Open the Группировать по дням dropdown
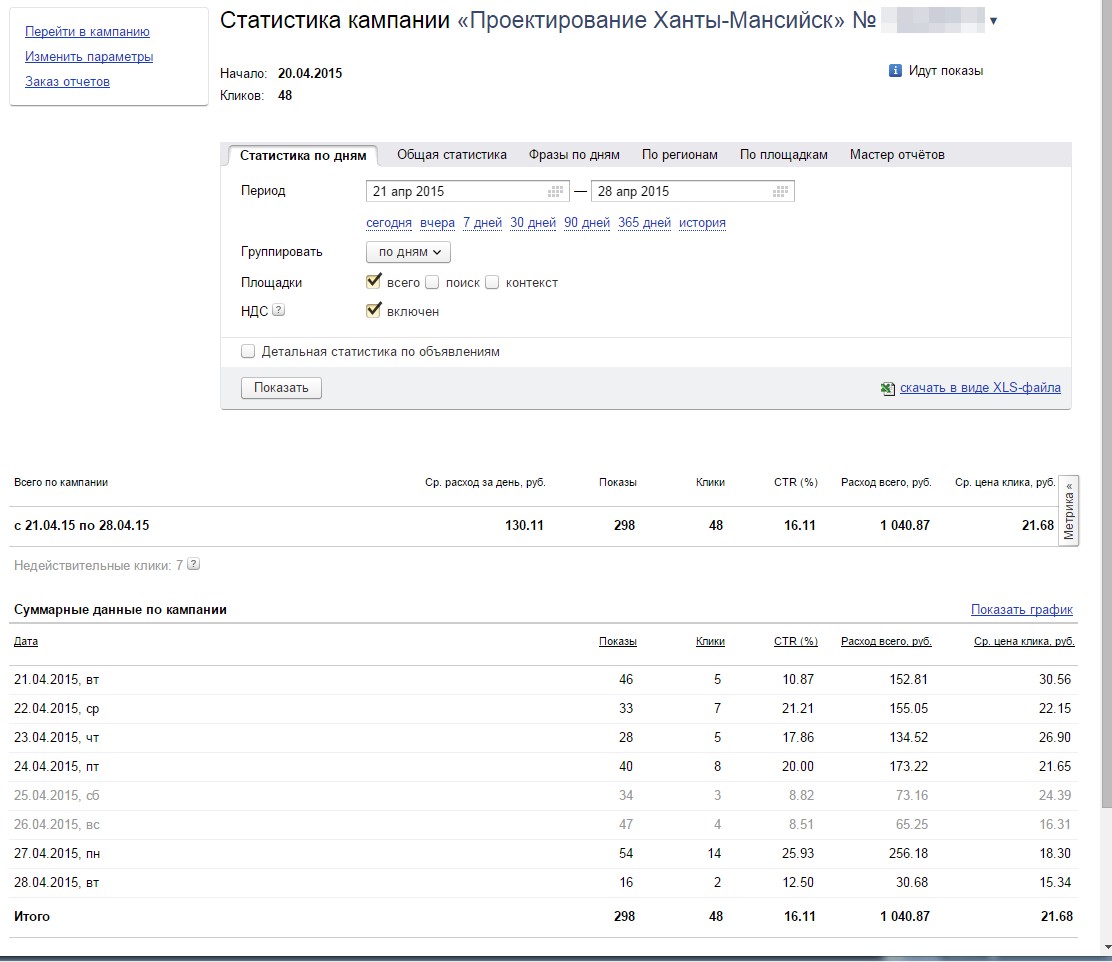The height and width of the screenshot is (962, 1112). coord(408,252)
